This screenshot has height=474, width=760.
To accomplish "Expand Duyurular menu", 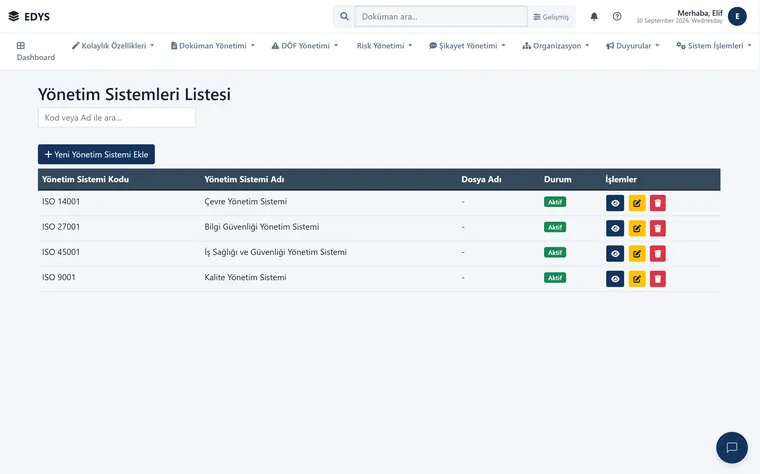I will (633, 46).
